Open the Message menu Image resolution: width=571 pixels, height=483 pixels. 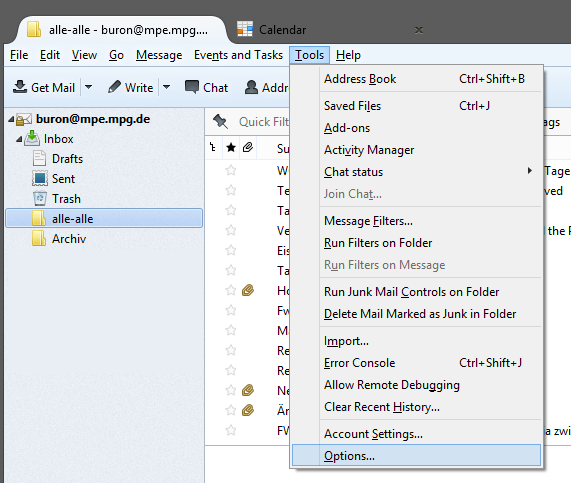coord(159,55)
